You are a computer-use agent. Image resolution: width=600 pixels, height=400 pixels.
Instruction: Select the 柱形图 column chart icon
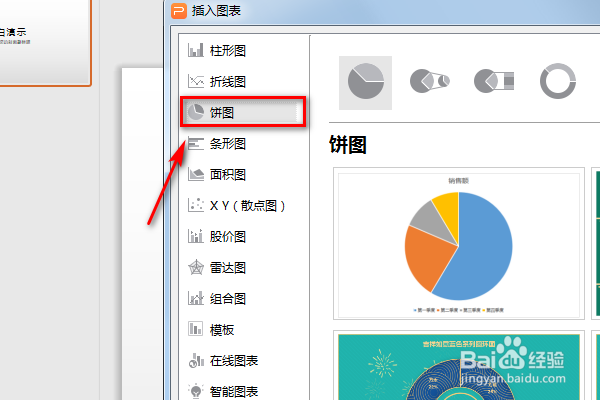(x=196, y=50)
